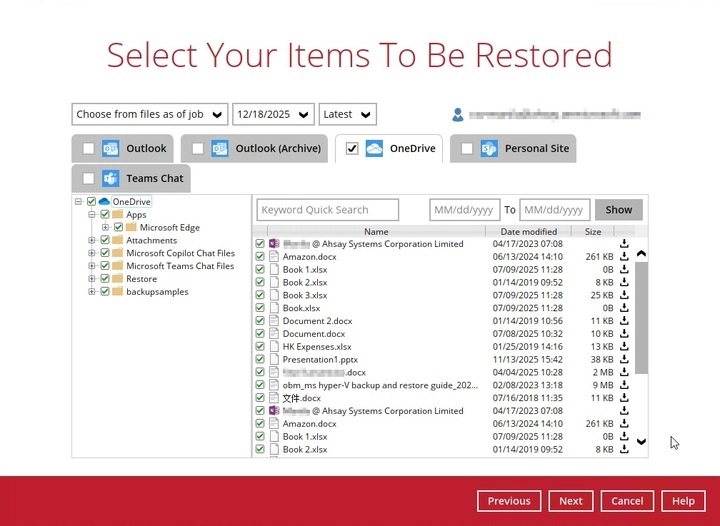Switch to the Outlook tab
The image size is (720, 526).
point(146,149)
